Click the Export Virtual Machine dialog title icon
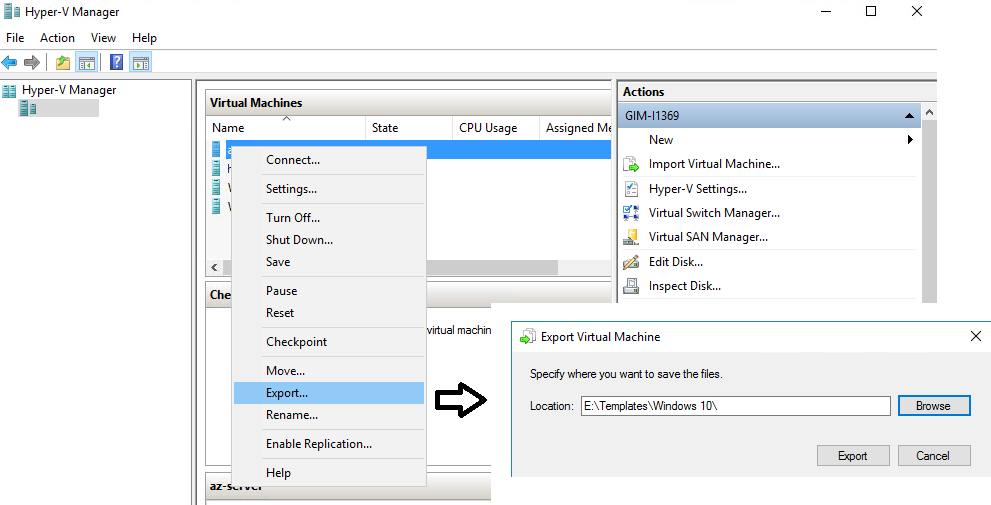 [527, 337]
